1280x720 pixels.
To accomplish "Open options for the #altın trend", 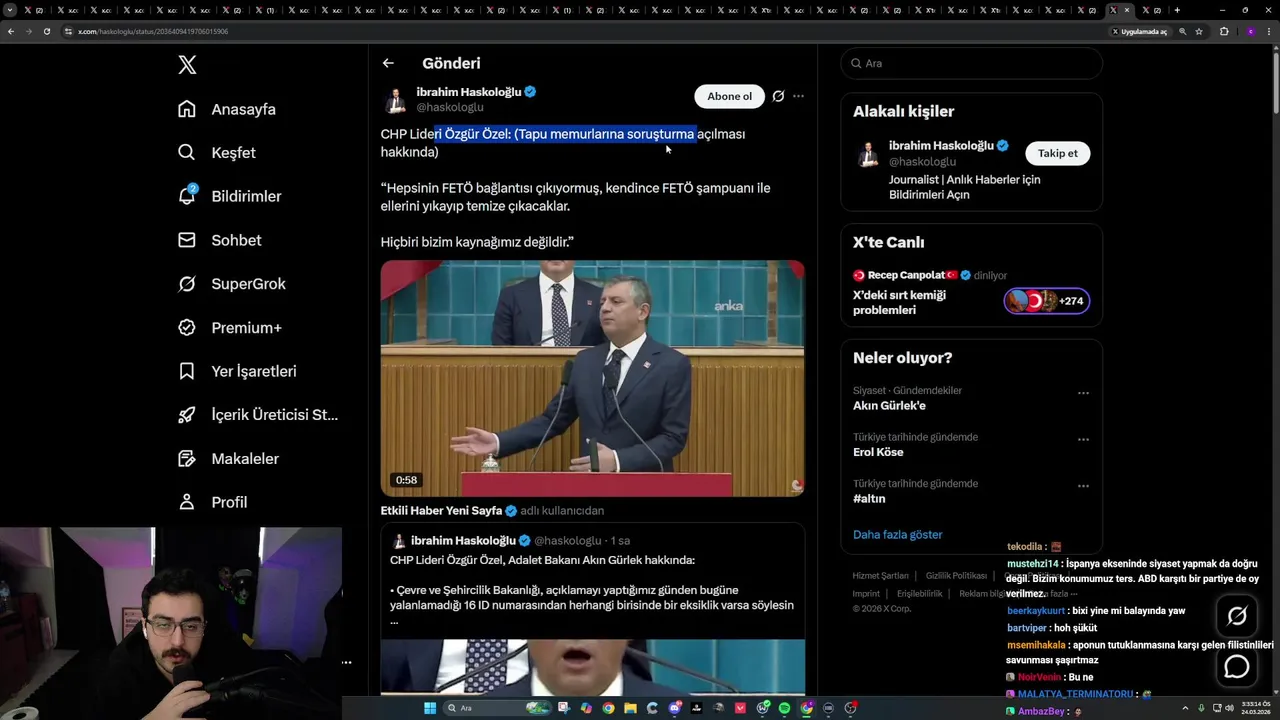I will (x=1083, y=486).
